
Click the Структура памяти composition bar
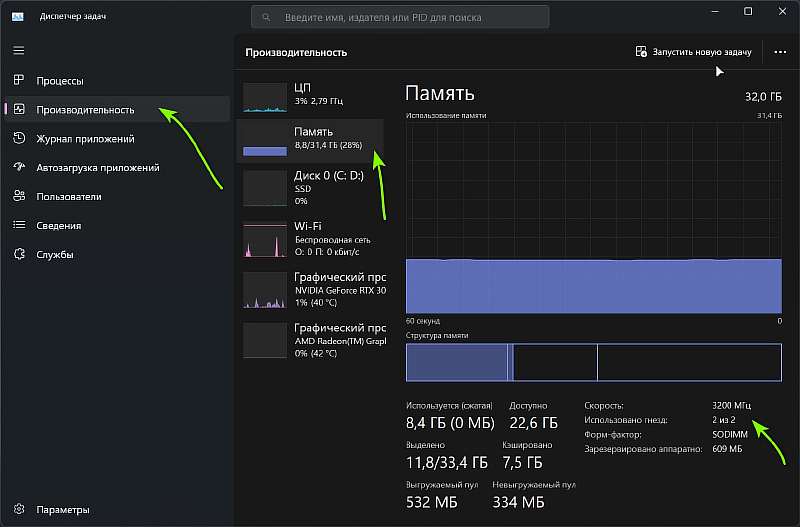point(593,362)
